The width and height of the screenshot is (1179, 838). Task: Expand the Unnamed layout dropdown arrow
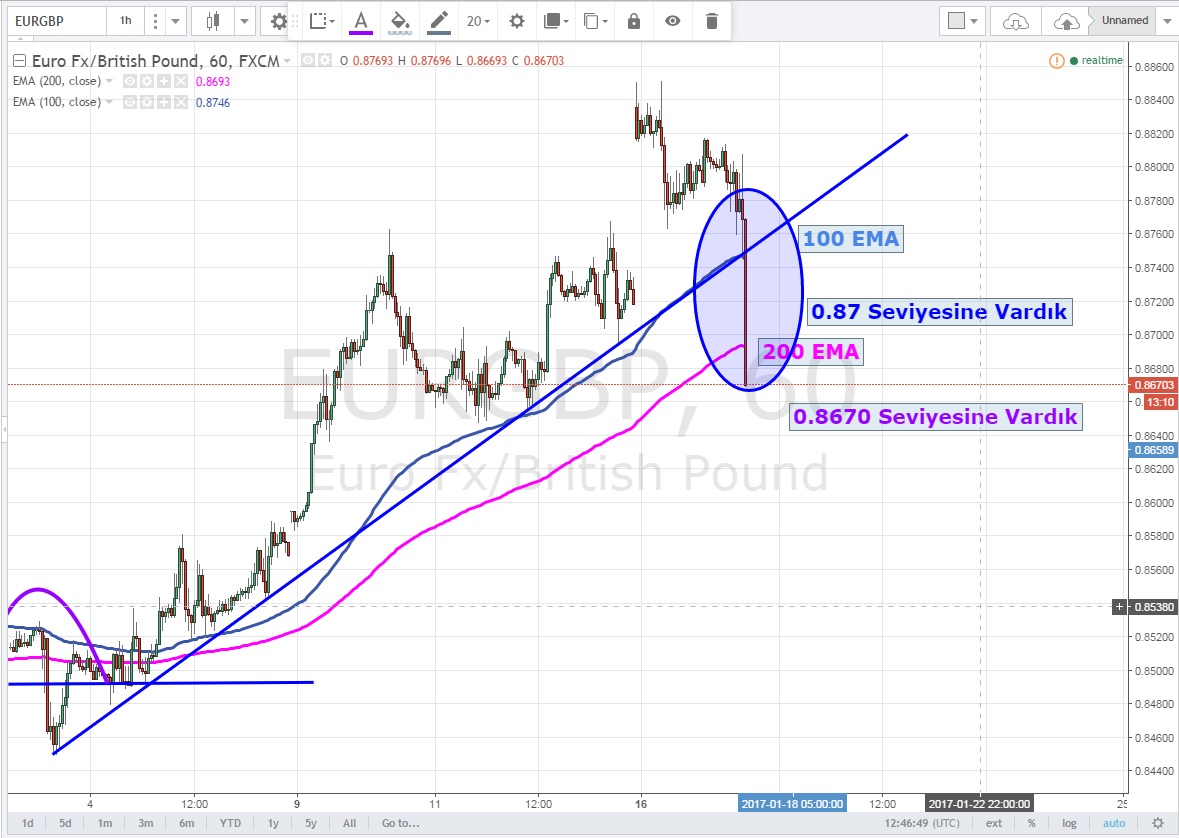pos(1166,20)
